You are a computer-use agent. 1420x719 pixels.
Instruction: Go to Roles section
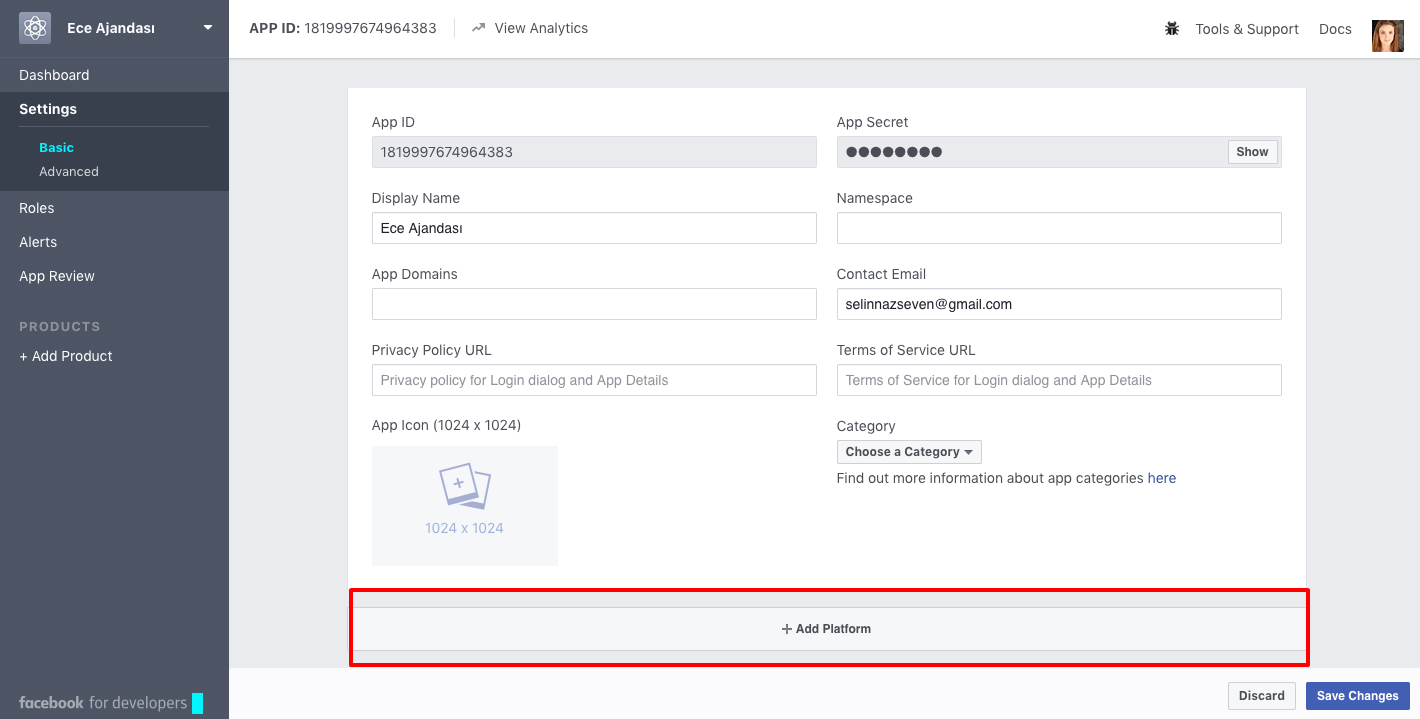(x=37, y=208)
